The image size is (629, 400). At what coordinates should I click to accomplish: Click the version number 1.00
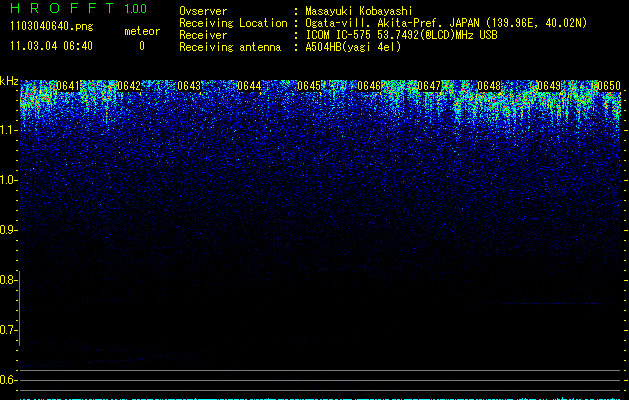(x=136, y=8)
